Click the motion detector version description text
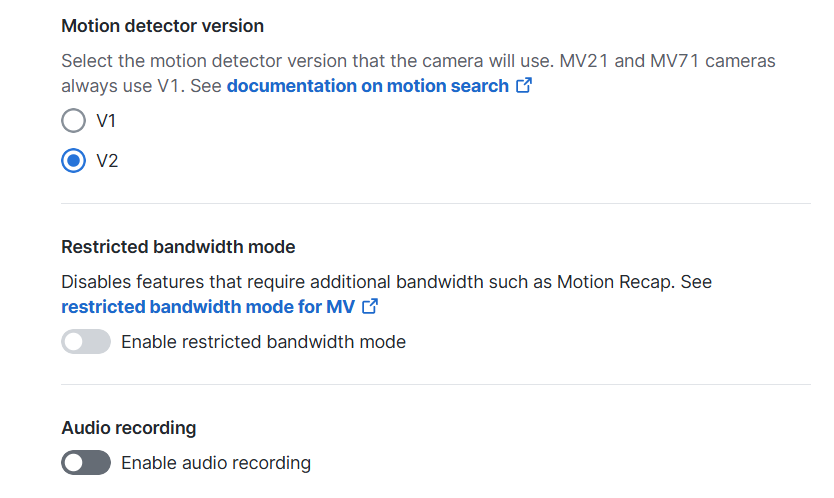Viewport: 834px width, 498px height. point(418,73)
